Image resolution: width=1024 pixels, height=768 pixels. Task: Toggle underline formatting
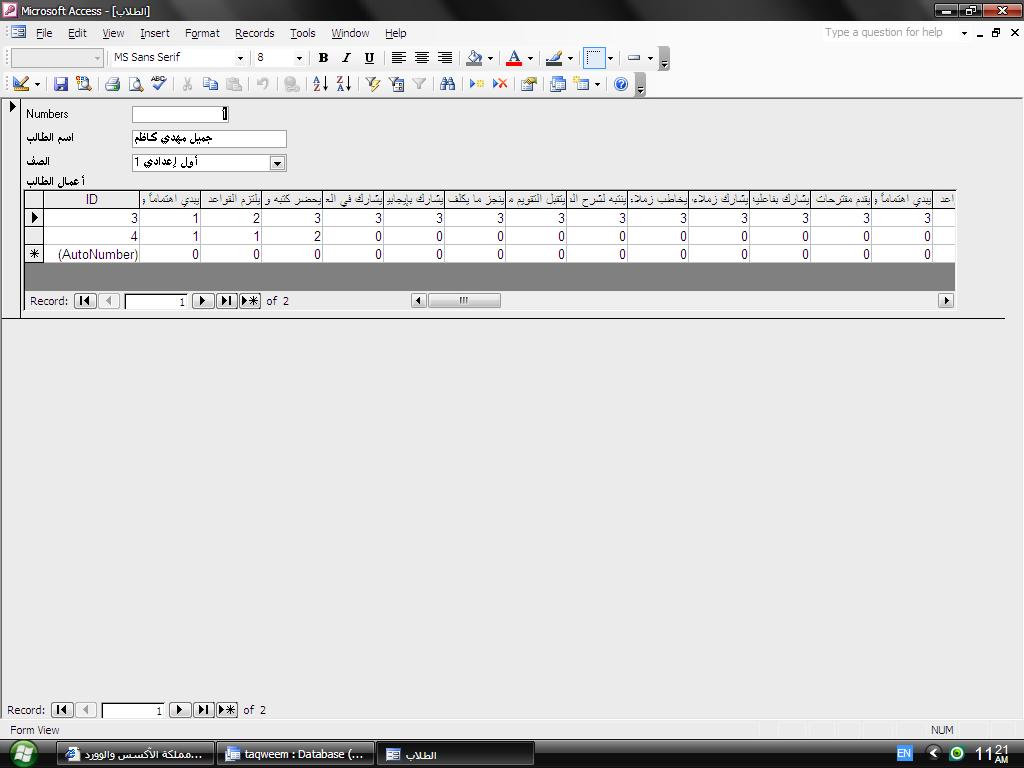click(369, 57)
